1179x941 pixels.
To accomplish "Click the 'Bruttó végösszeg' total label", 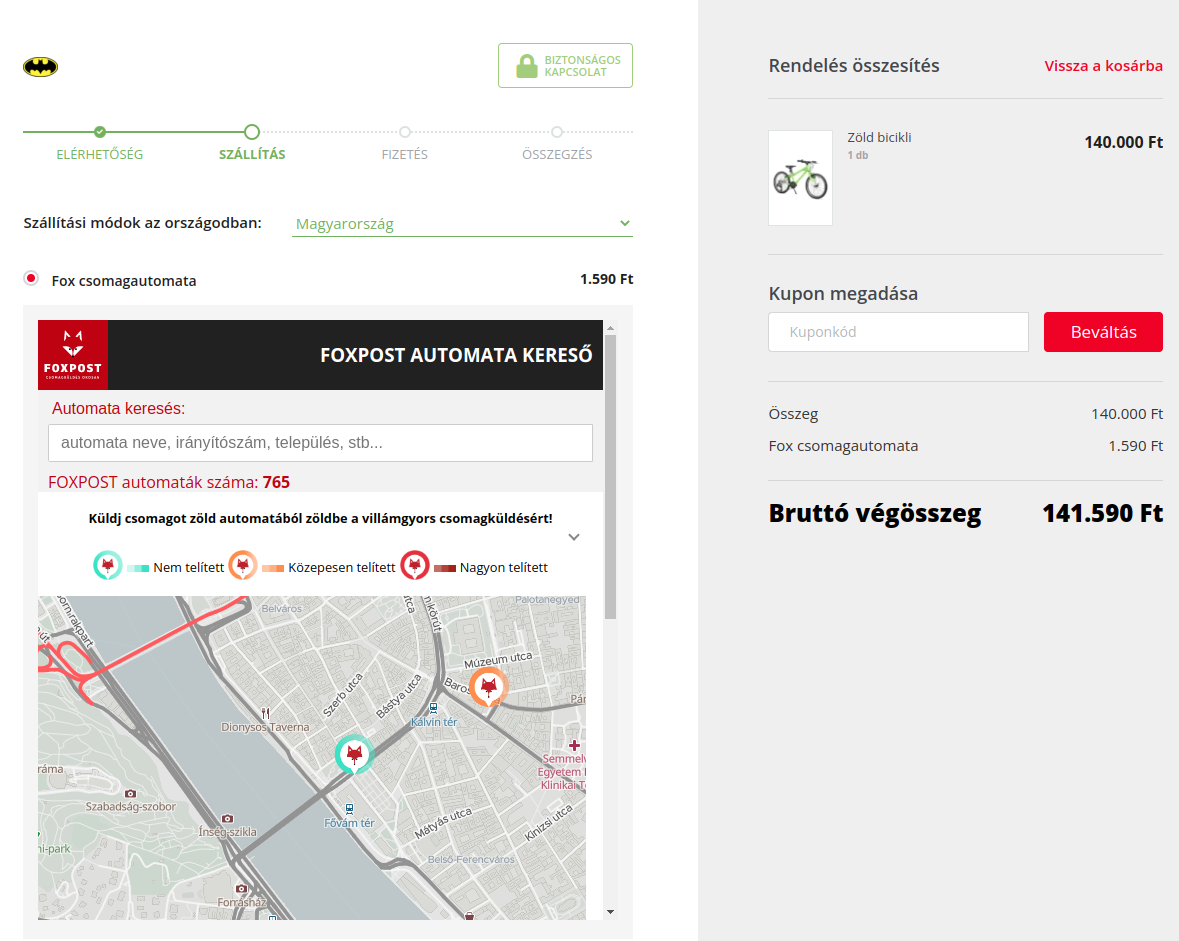I will pyautogui.click(x=874, y=514).
